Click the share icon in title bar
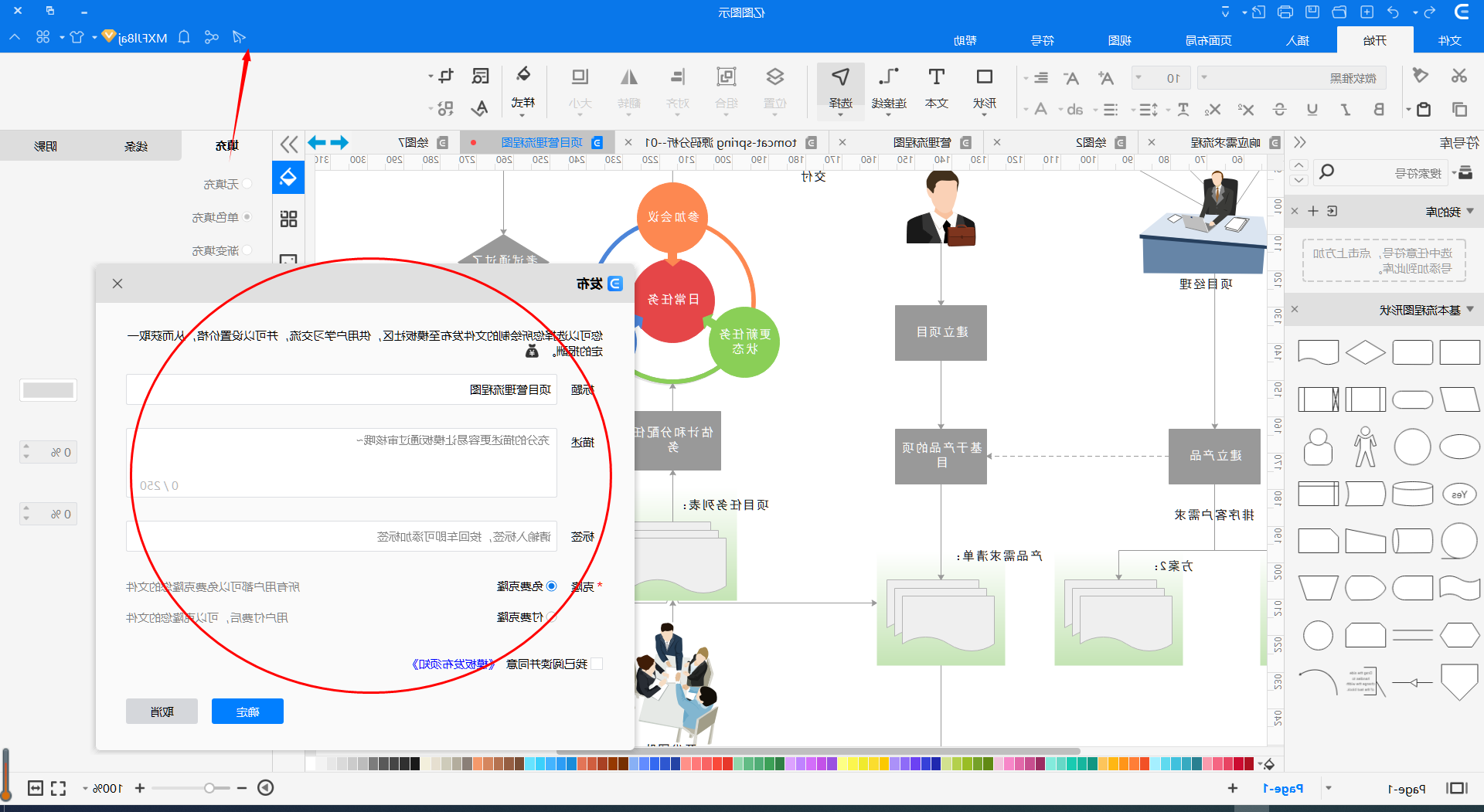This screenshot has width=1484, height=812. click(x=211, y=37)
